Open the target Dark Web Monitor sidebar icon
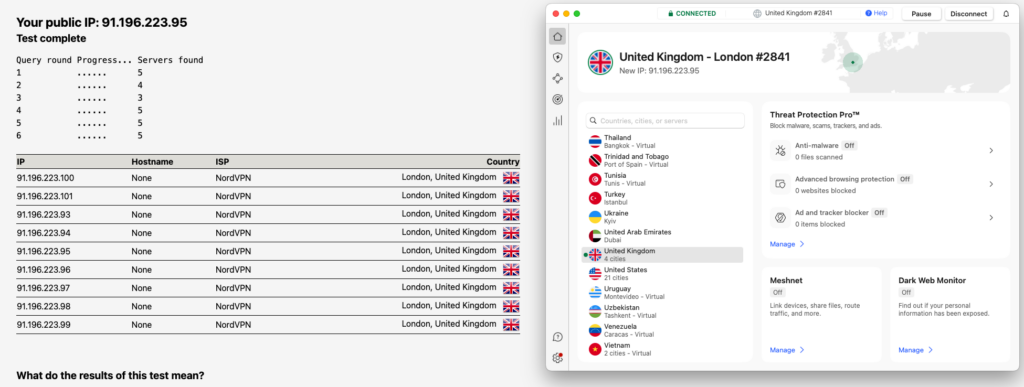The width and height of the screenshot is (1024, 387). click(x=557, y=99)
